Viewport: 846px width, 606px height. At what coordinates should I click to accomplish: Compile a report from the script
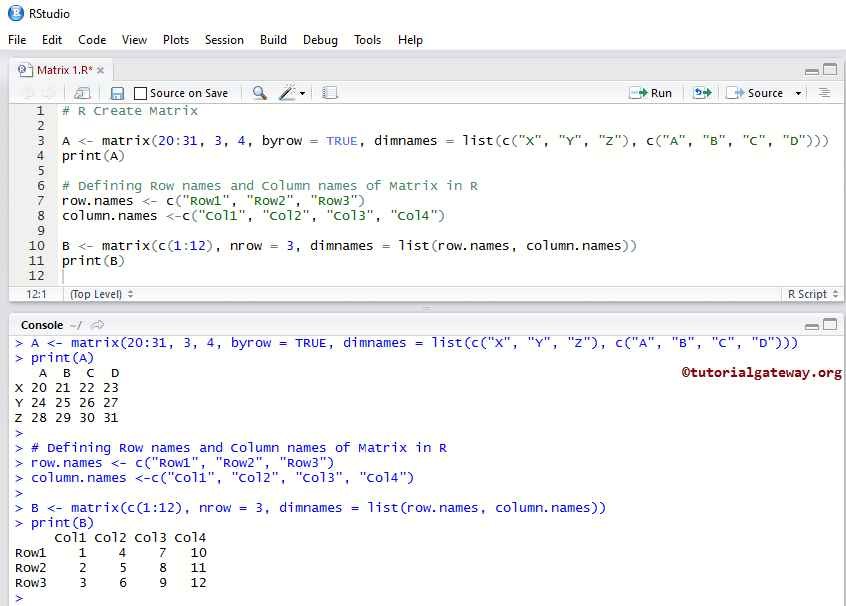click(330, 92)
